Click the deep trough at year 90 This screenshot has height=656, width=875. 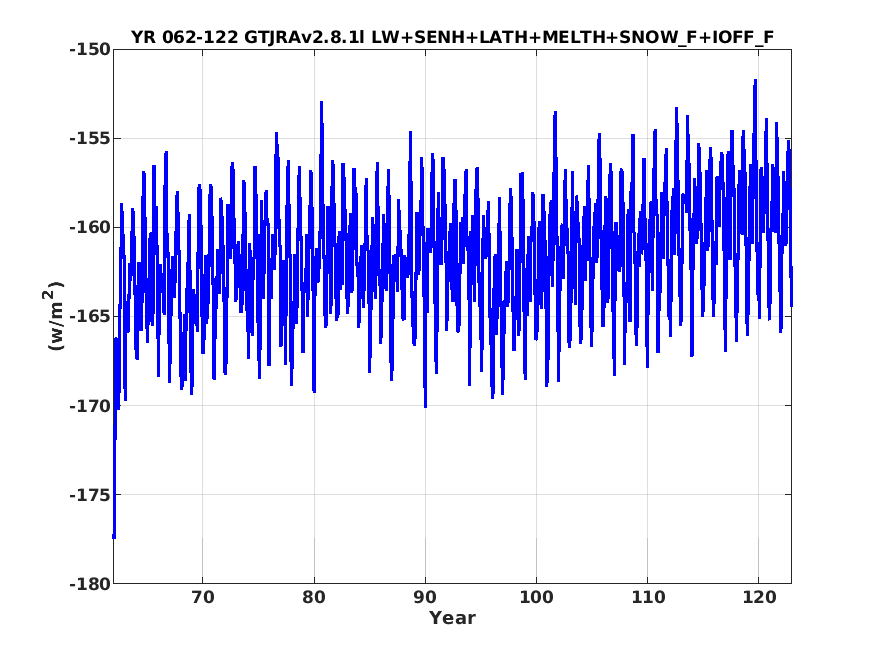coord(425,406)
